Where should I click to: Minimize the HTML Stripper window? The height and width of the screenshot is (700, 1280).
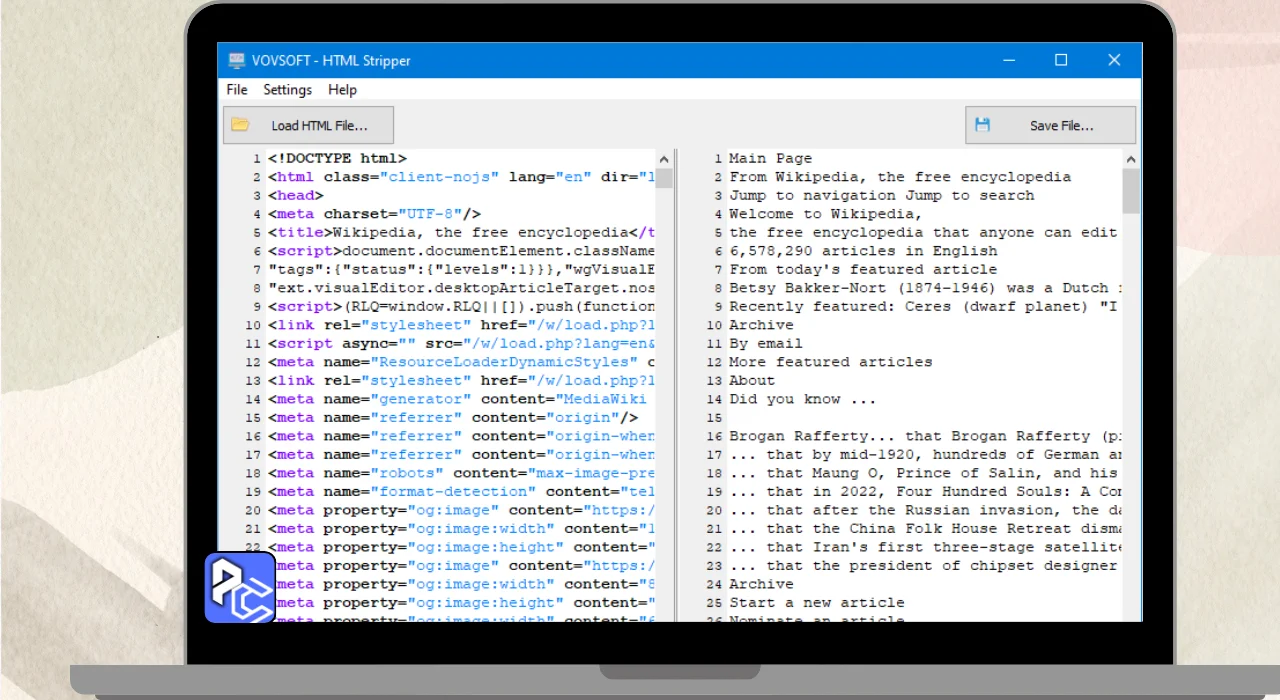click(1009, 60)
